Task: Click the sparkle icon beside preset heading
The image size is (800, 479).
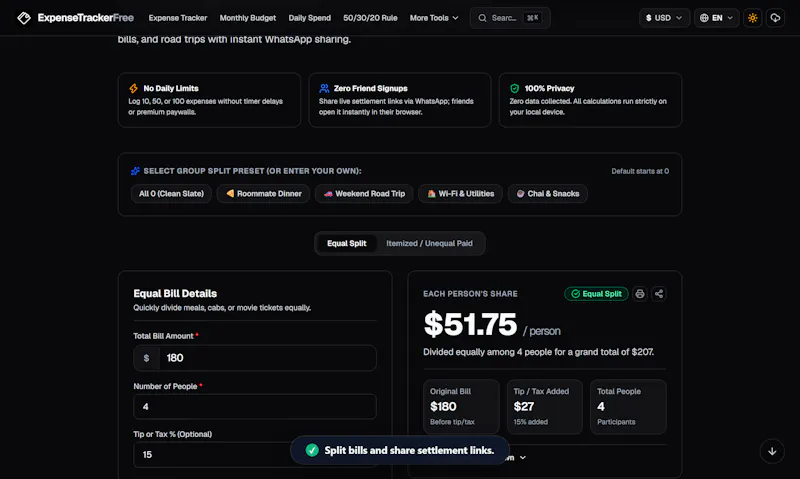Action: pos(135,171)
